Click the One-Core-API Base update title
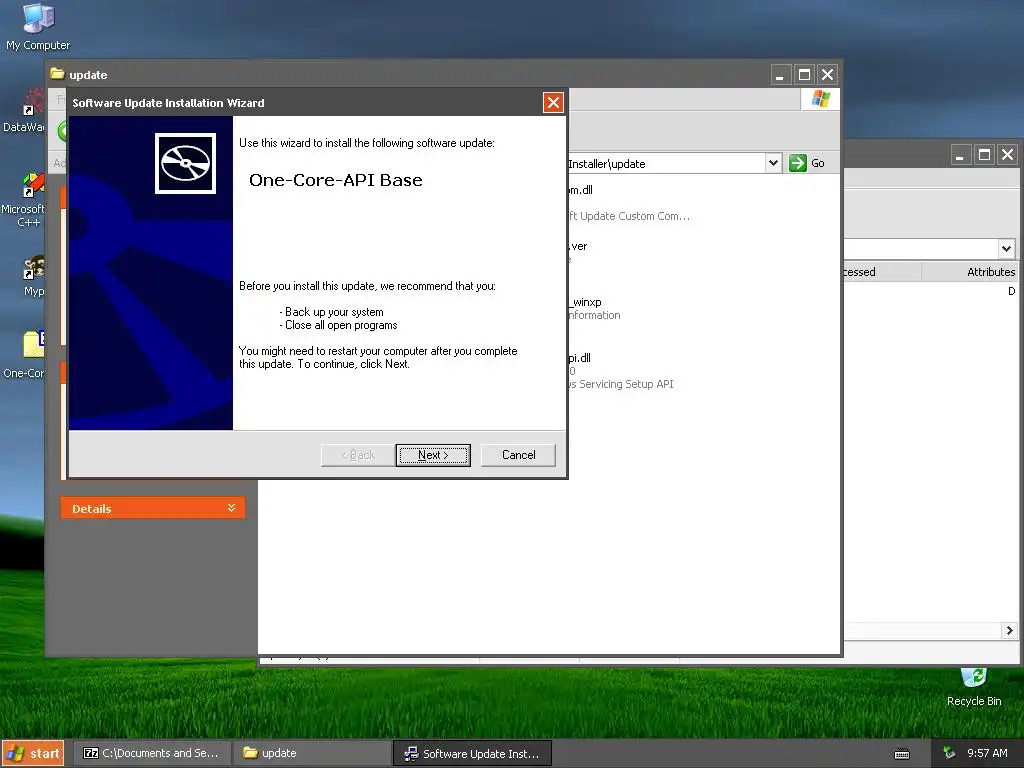 tap(336, 180)
